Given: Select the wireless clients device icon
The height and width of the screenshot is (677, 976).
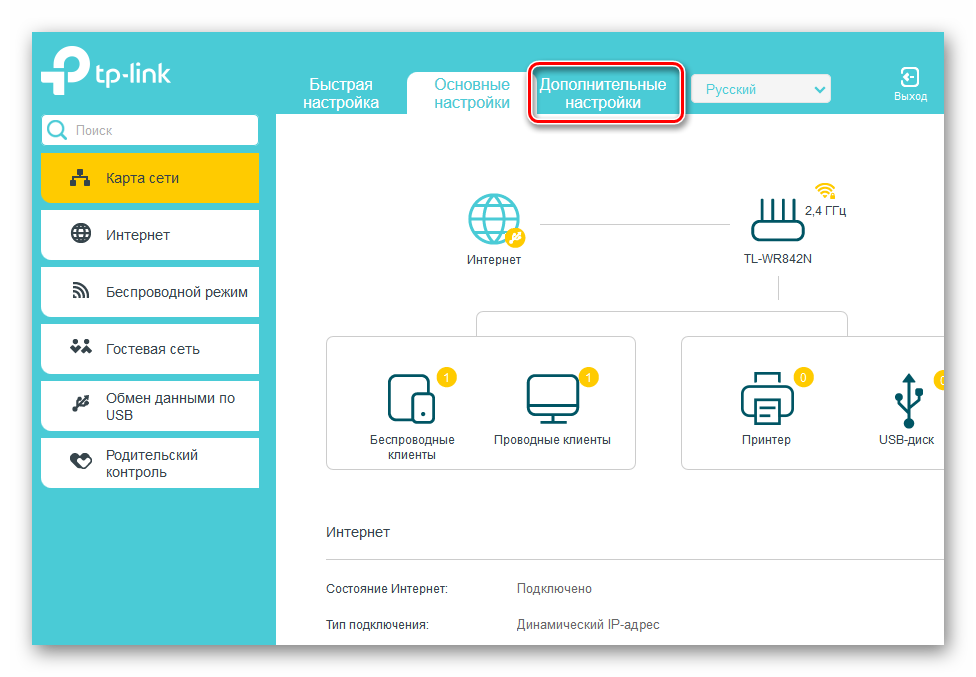Looking at the screenshot, I should (x=411, y=398).
